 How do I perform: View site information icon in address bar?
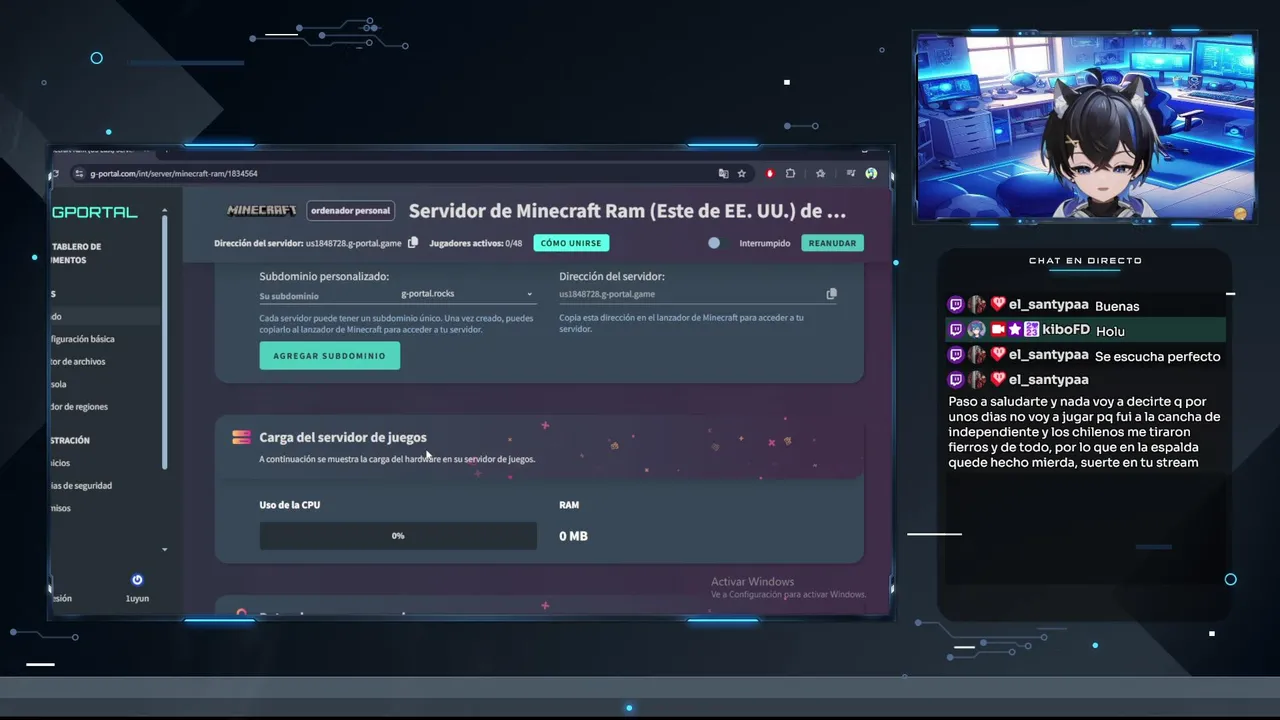(x=80, y=174)
